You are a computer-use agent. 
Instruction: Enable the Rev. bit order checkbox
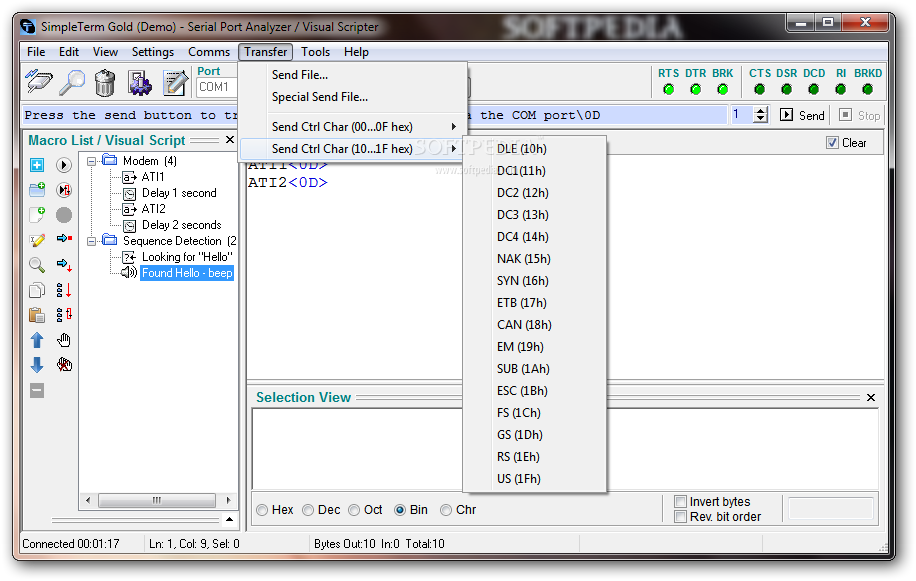click(x=680, y=517)
